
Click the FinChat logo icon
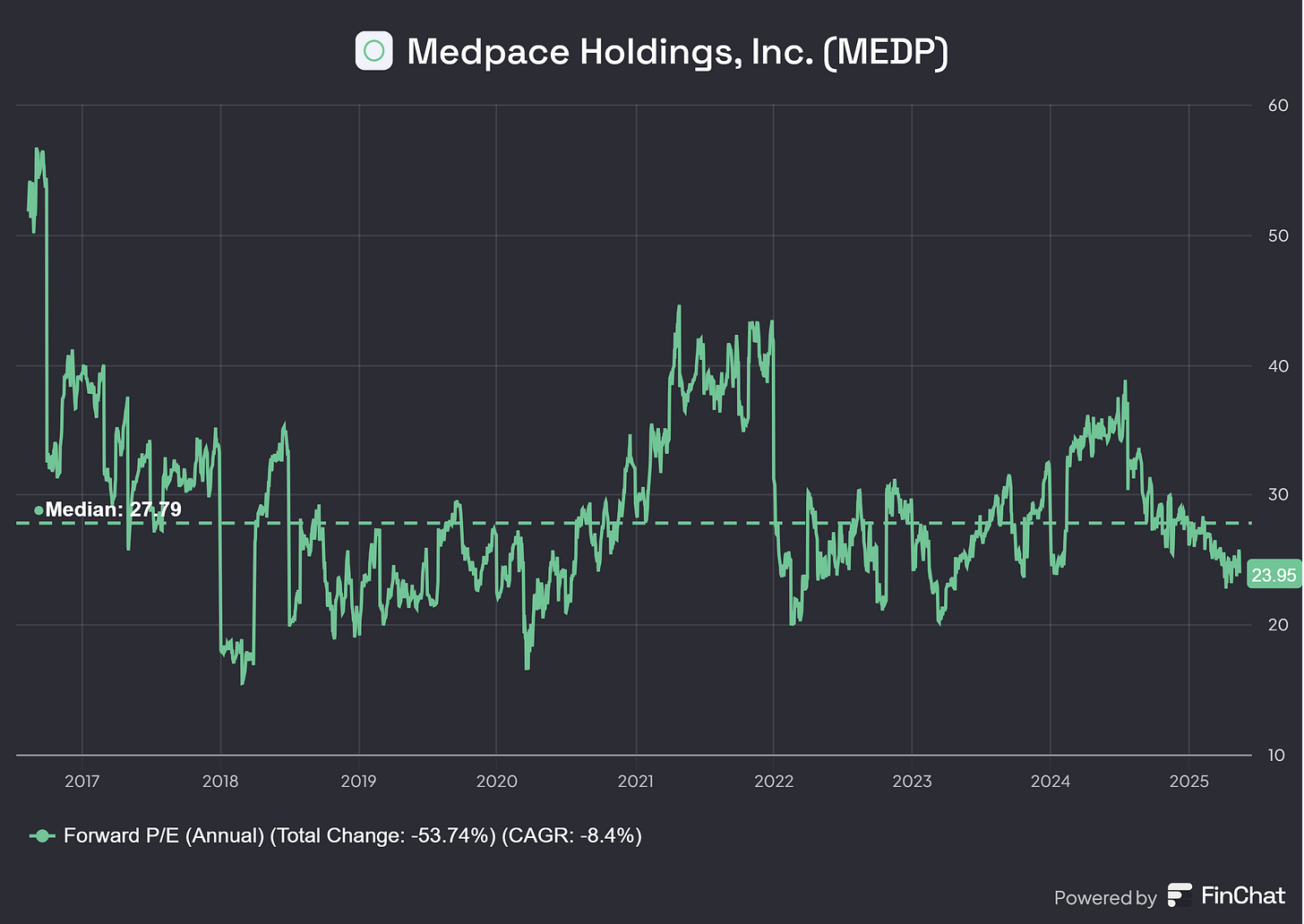1180,895
